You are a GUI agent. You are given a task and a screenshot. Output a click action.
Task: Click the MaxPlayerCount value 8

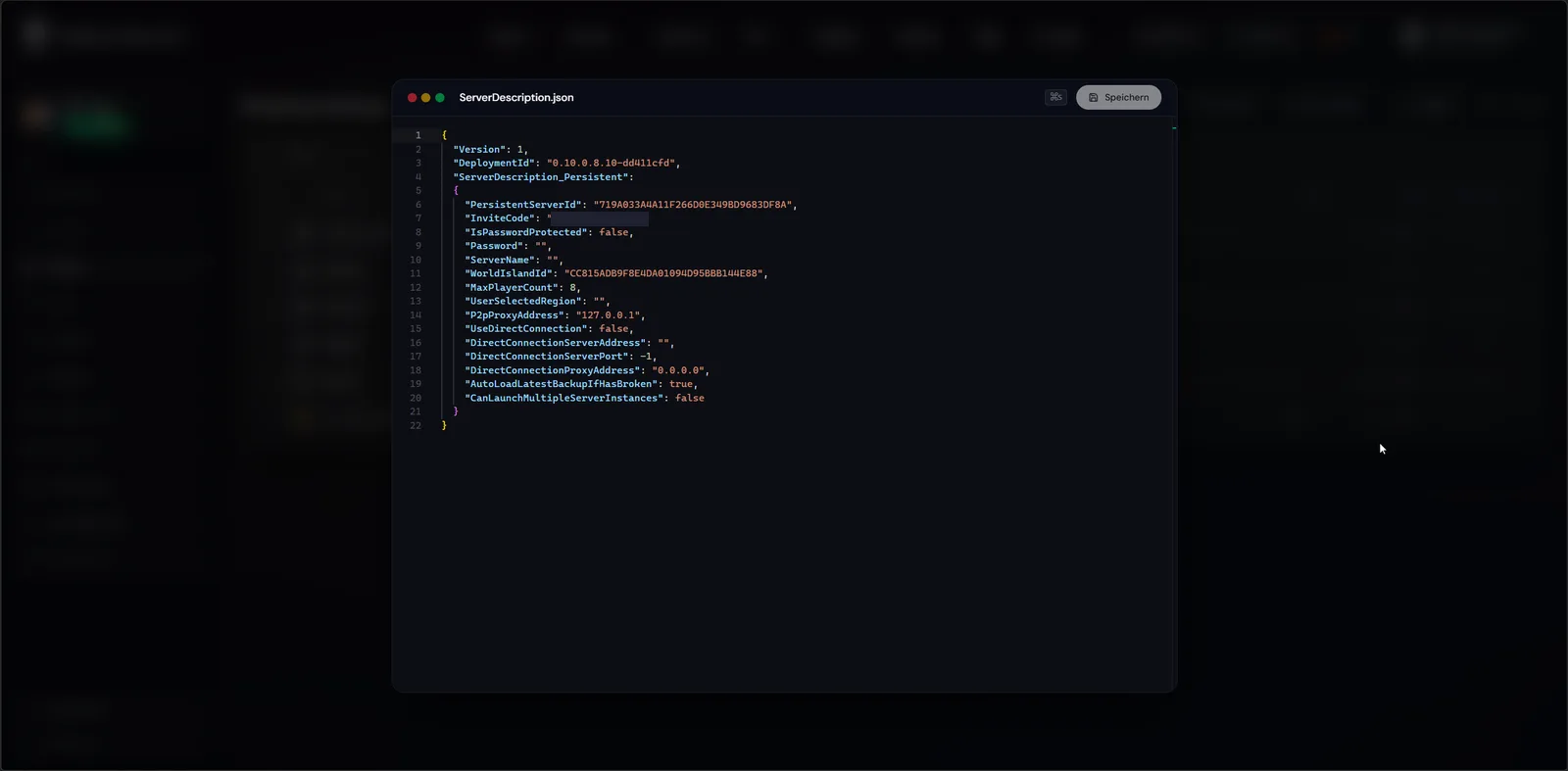[x=573, y=287]
